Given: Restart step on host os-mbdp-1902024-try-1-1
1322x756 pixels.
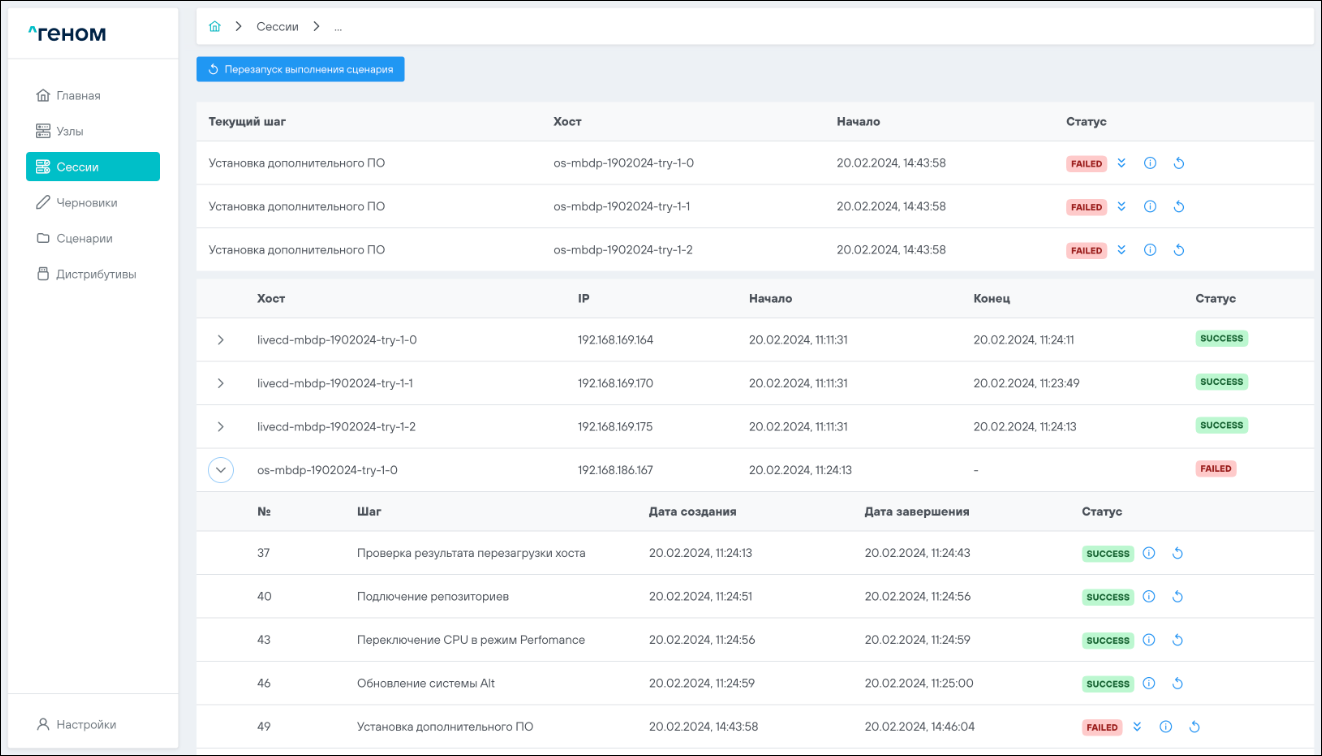Looking at the screenshot, I should point(1178,207).
